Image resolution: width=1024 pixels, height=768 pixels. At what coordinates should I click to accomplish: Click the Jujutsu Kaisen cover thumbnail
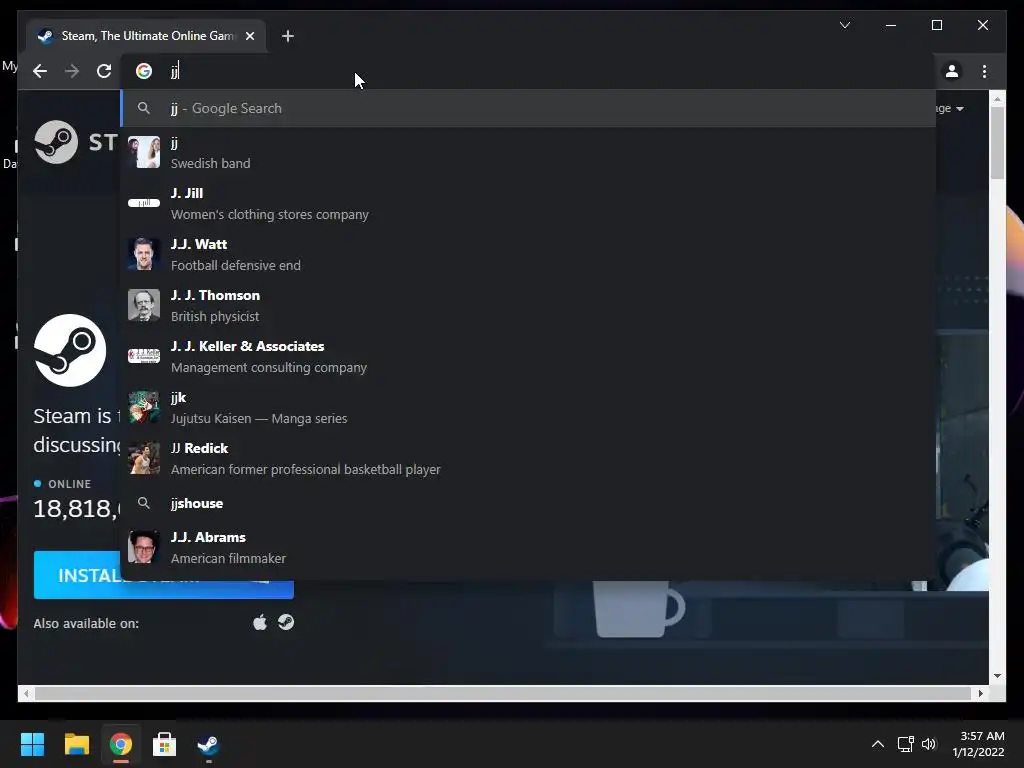coord(144,408)
